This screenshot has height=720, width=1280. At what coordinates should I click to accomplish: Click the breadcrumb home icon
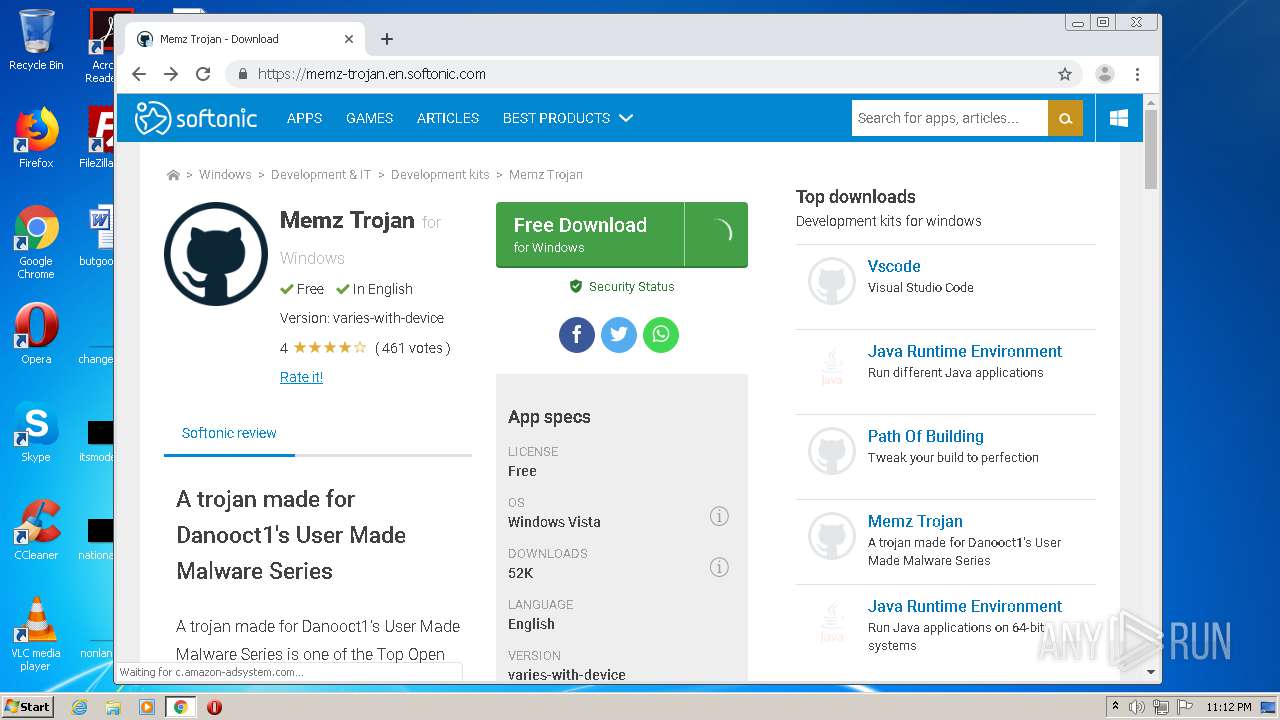coord(173,175)
